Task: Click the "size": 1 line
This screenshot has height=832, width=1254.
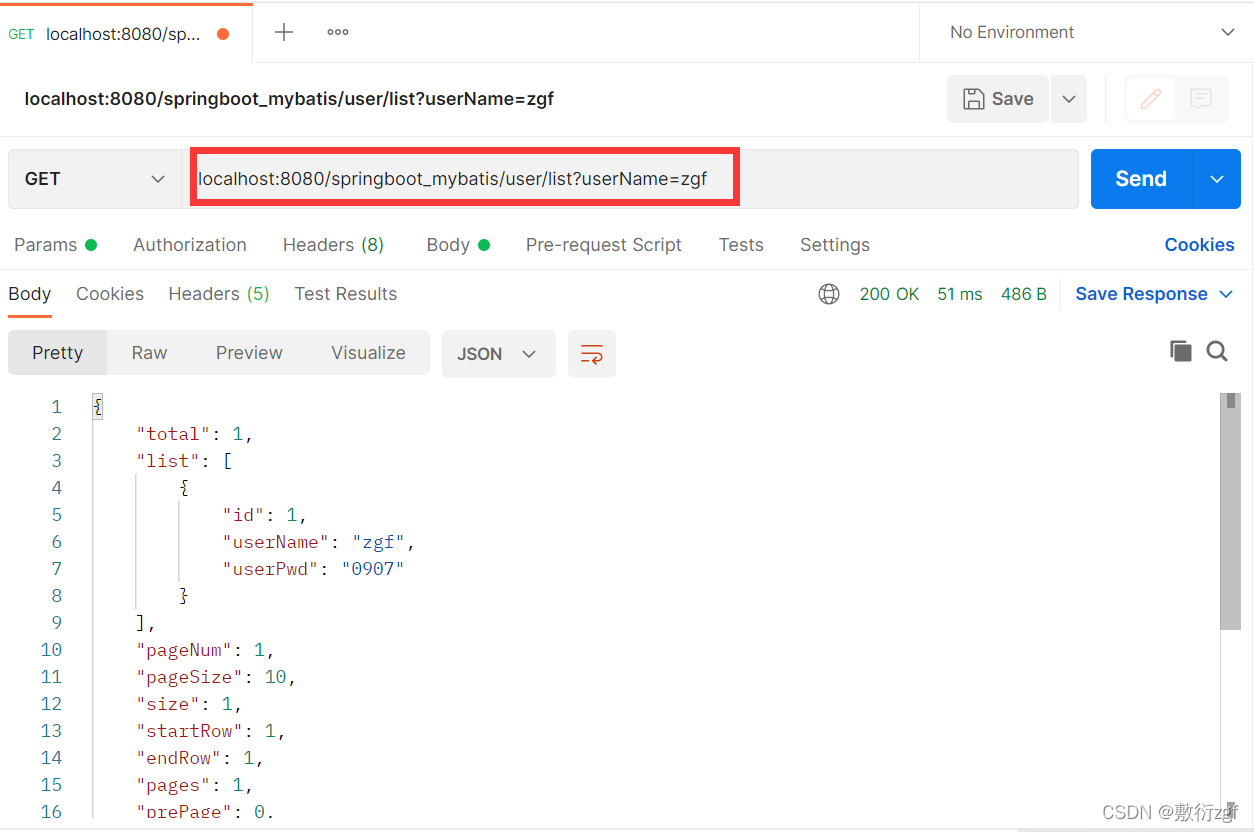Action: tap(190, 704)
